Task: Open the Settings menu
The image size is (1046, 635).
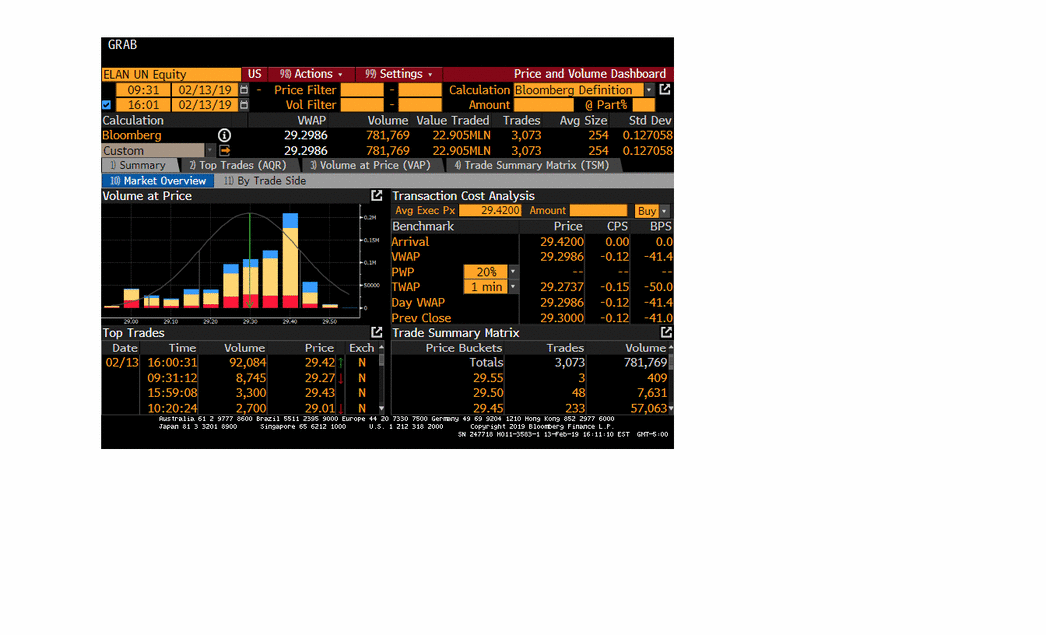Action: point(400,74)
